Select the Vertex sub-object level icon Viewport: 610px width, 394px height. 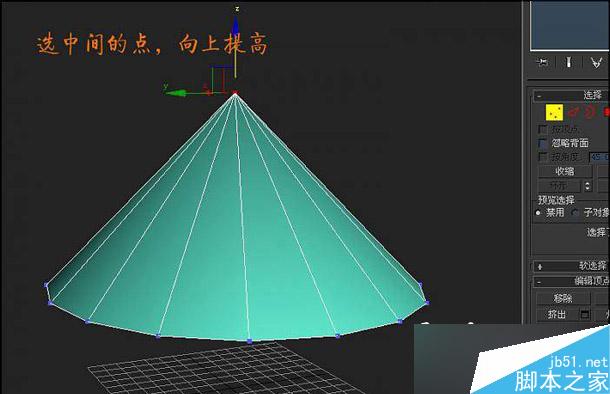coord(554,113)
